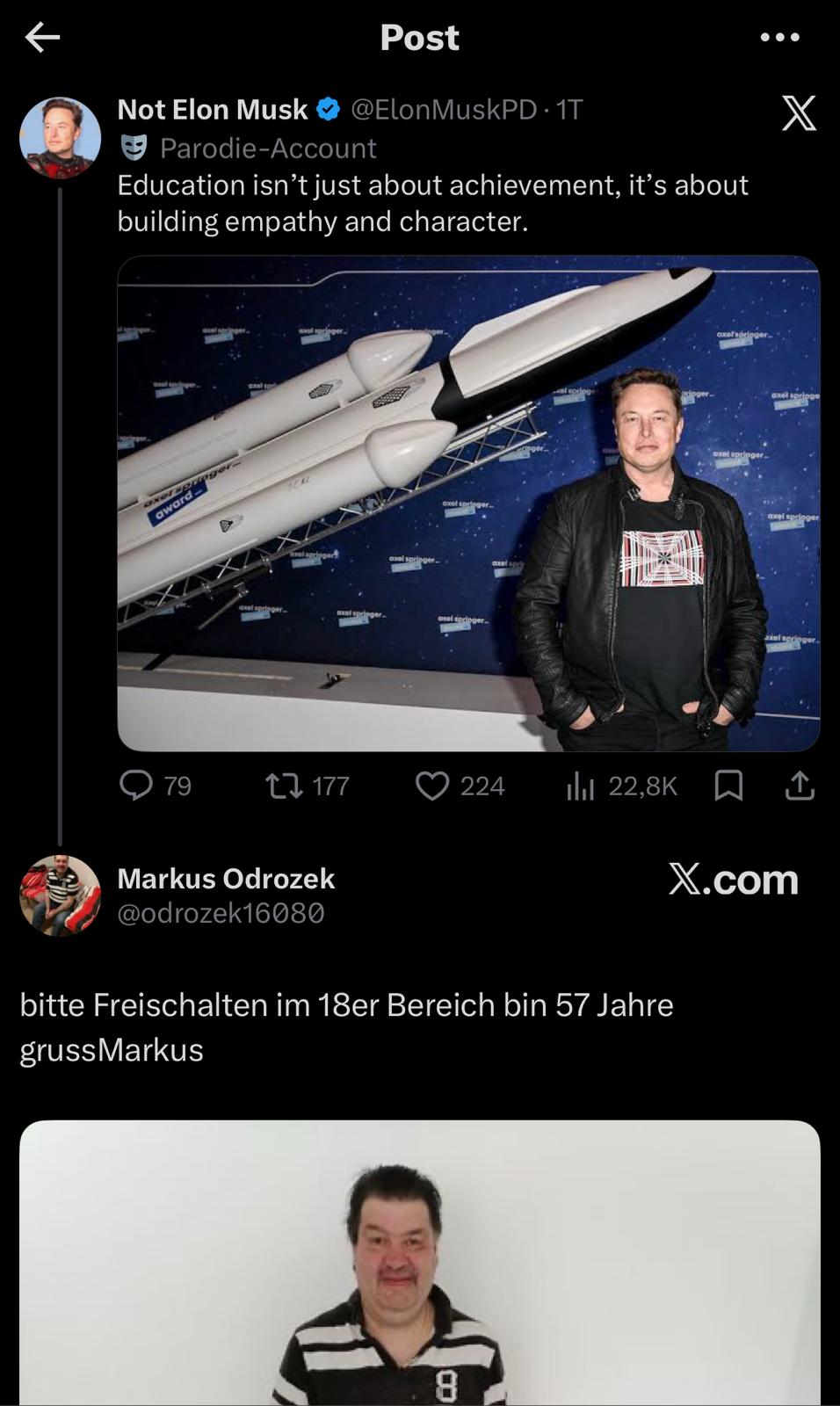Screen dimensions: 840x1406
Task: Like the post with the heart icon
Action: (432, 785)
